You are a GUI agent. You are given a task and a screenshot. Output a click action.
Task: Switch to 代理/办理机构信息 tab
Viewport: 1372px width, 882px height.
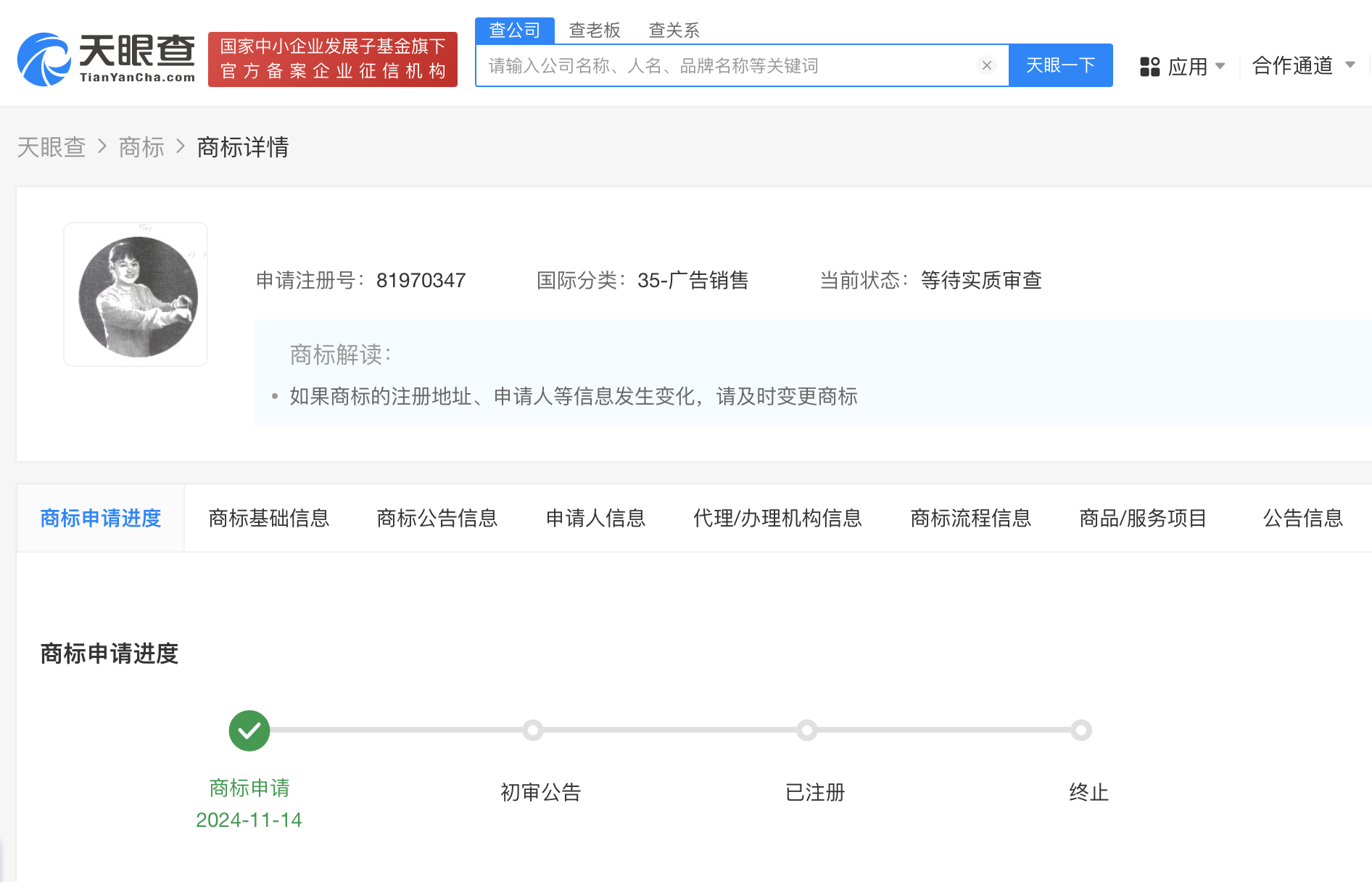[x=778, y=518]
